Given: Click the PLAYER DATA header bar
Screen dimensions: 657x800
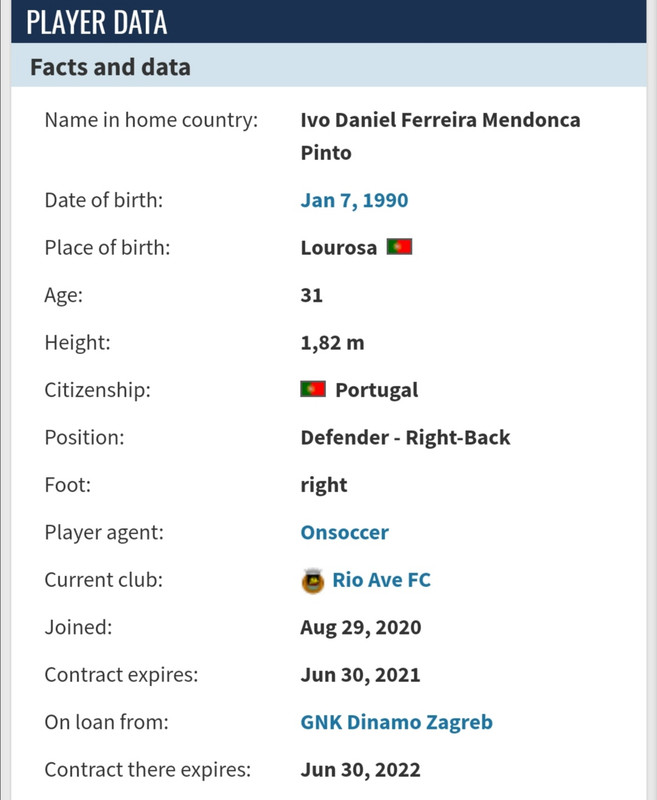Looking at the screenshot, I should click(x=328, y=21).
